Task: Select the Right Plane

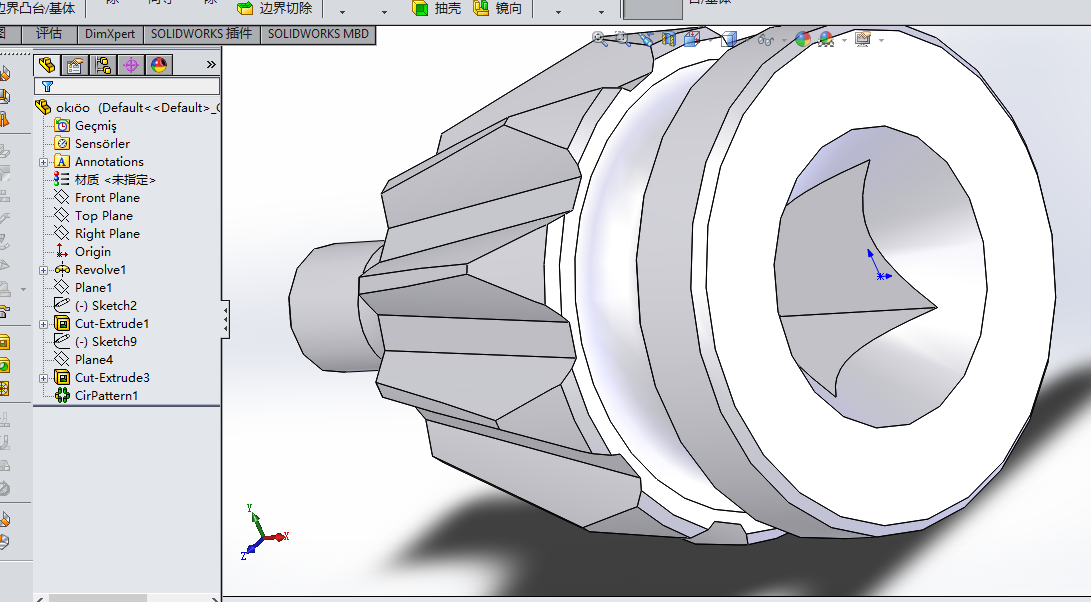Action: [x=97, y=234]
